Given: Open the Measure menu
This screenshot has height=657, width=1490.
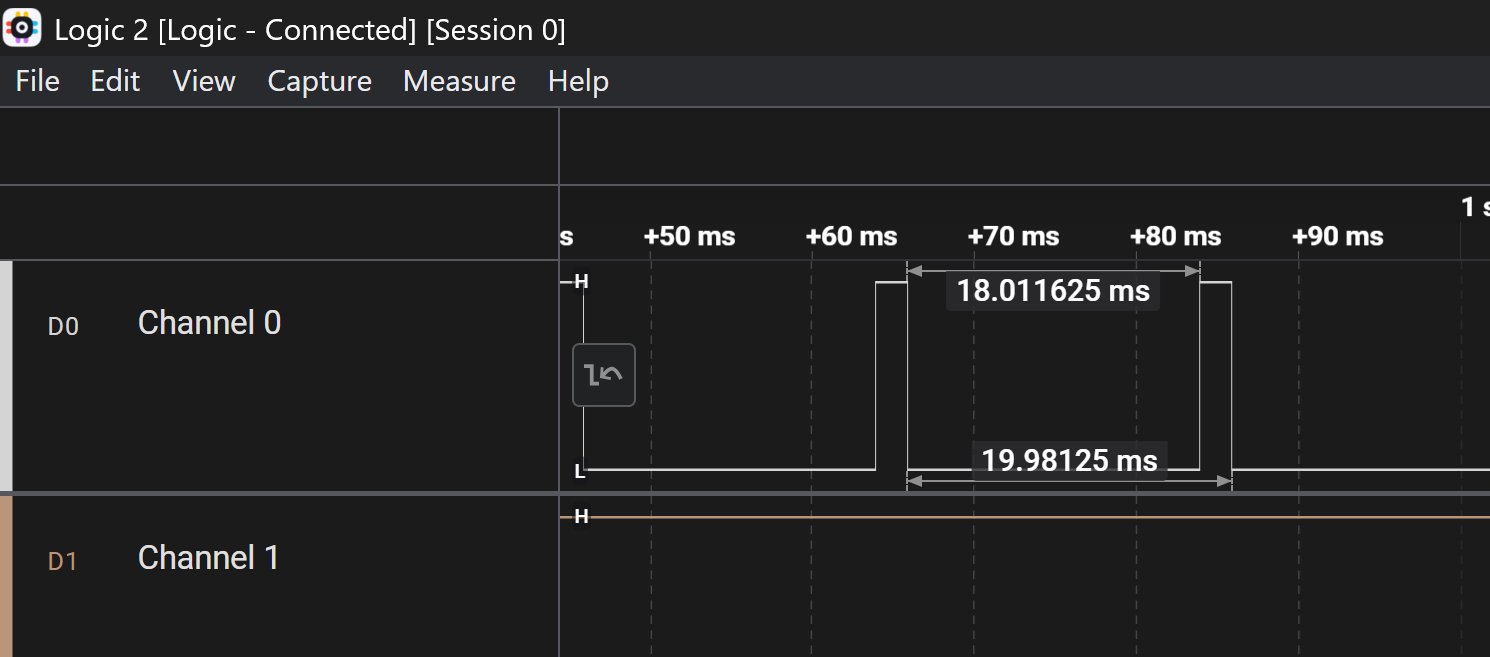Looking at the screenshot, I should click(x=459, y=81).
